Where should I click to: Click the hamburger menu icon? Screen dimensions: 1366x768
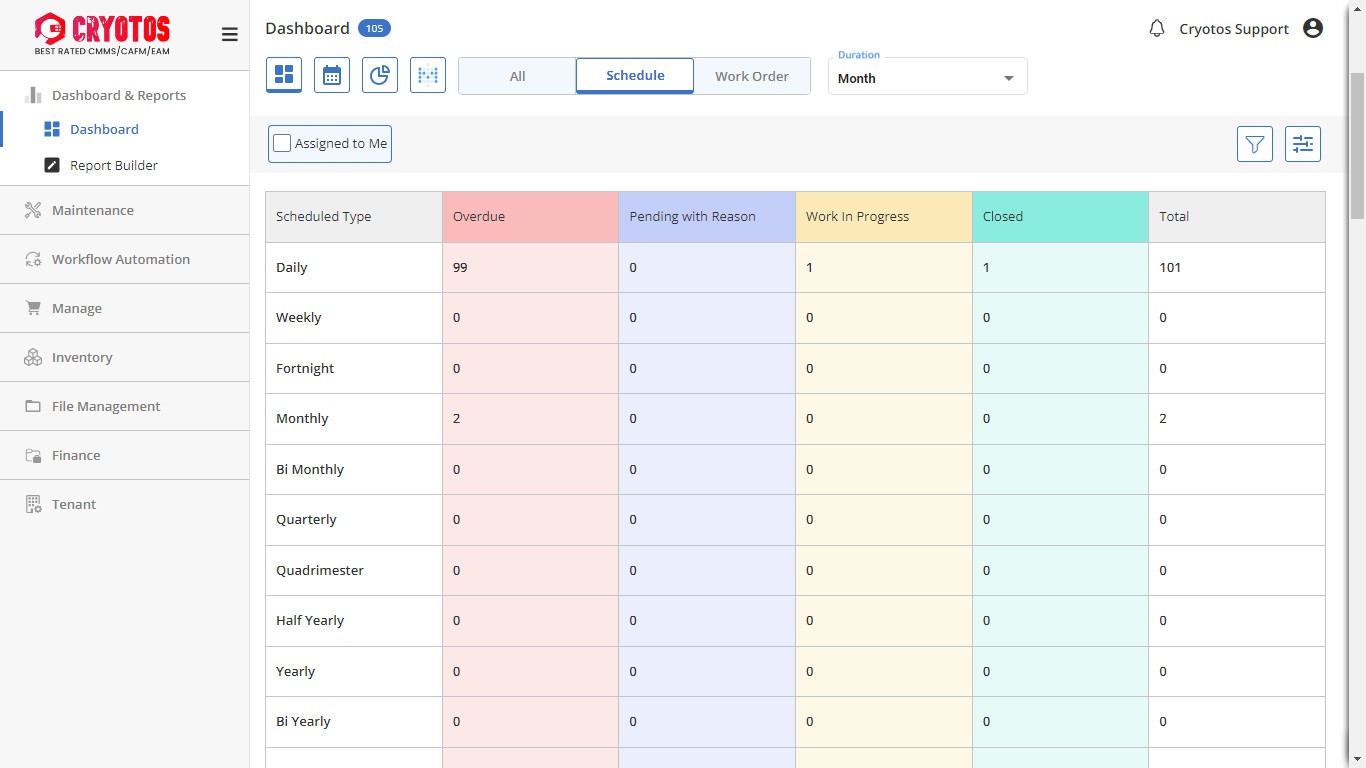tap(229, 35)
